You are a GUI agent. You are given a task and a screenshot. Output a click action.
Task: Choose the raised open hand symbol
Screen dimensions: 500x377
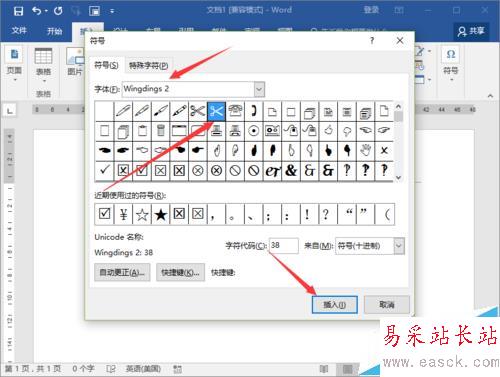[x=366, y=151]
